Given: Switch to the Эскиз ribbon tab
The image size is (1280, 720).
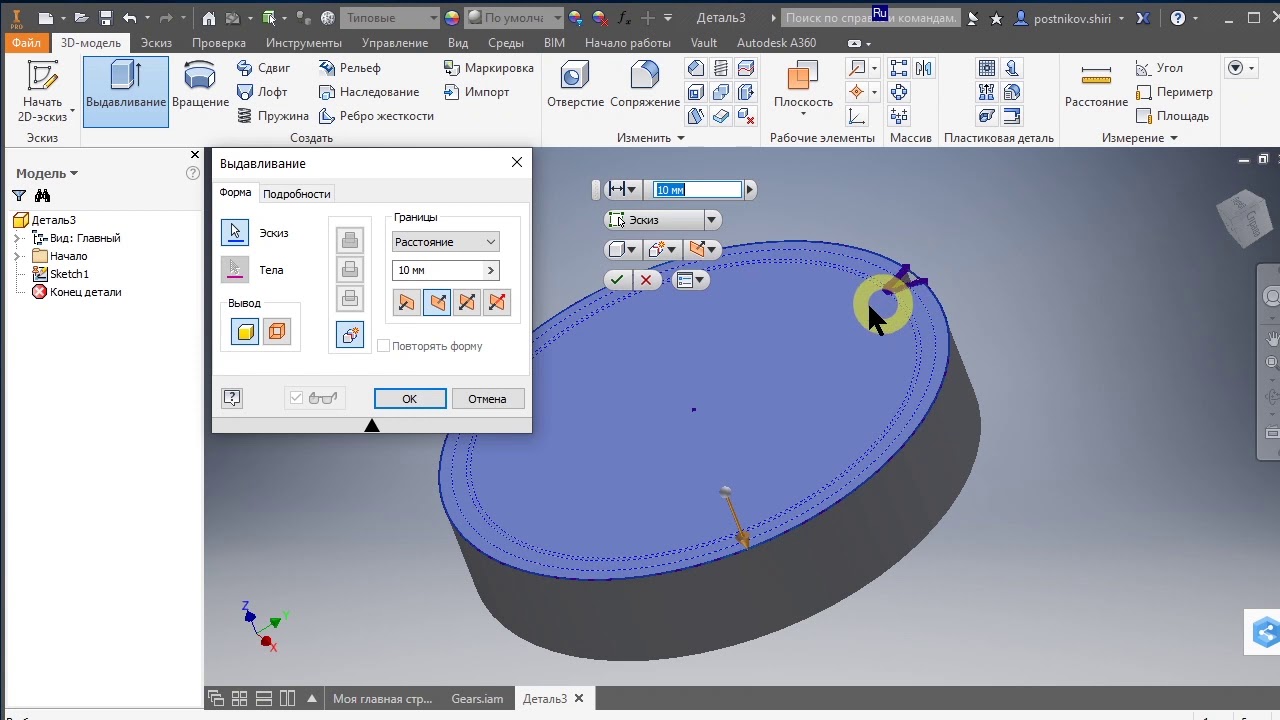Looking at the screenshot, I should click(156, 43).
